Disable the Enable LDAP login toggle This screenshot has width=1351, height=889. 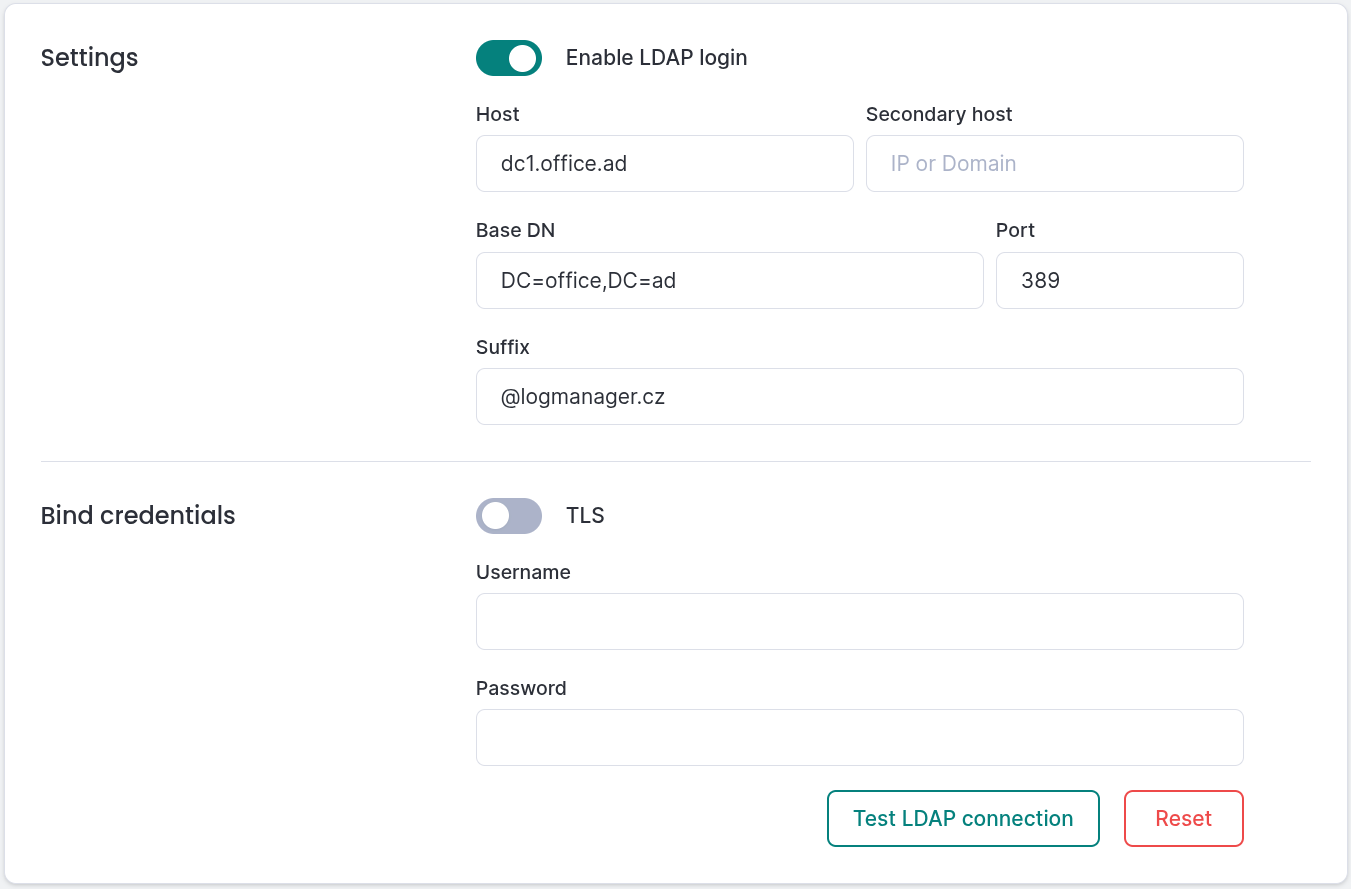coord(508,58)
